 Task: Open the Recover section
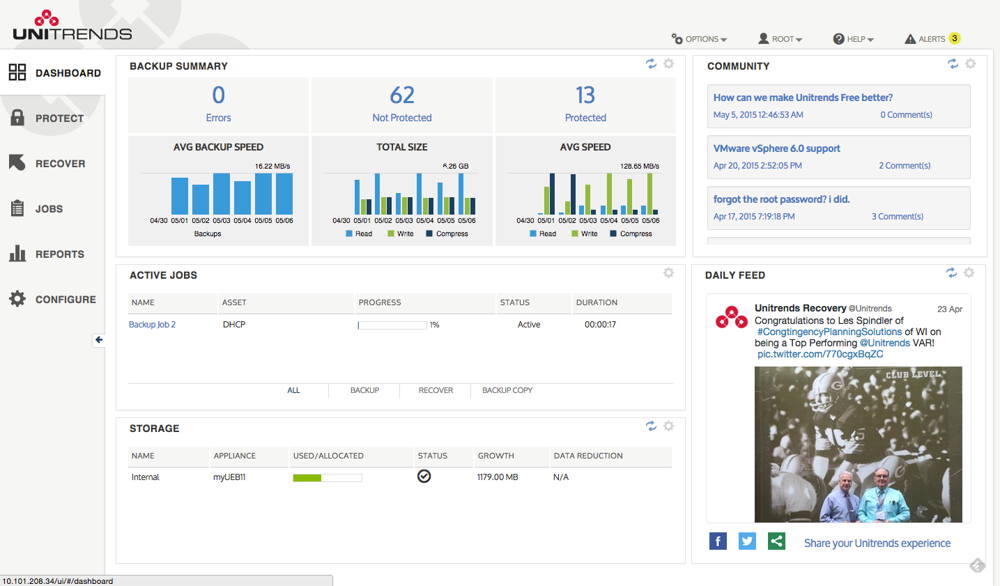pos(58,163)
